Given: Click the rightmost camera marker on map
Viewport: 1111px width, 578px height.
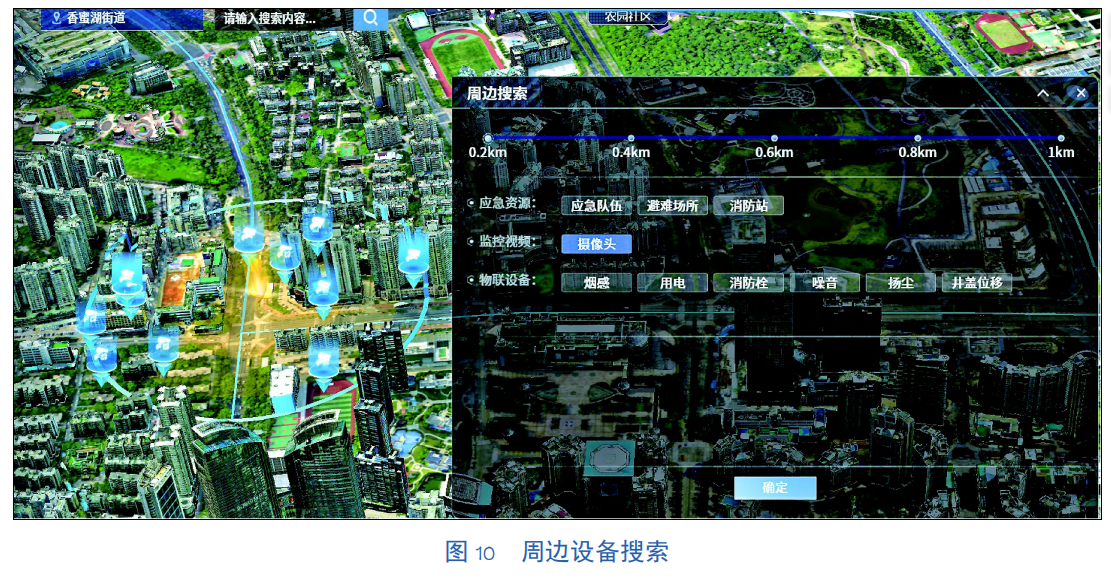Looking at the screenshot, I should 412,252.
